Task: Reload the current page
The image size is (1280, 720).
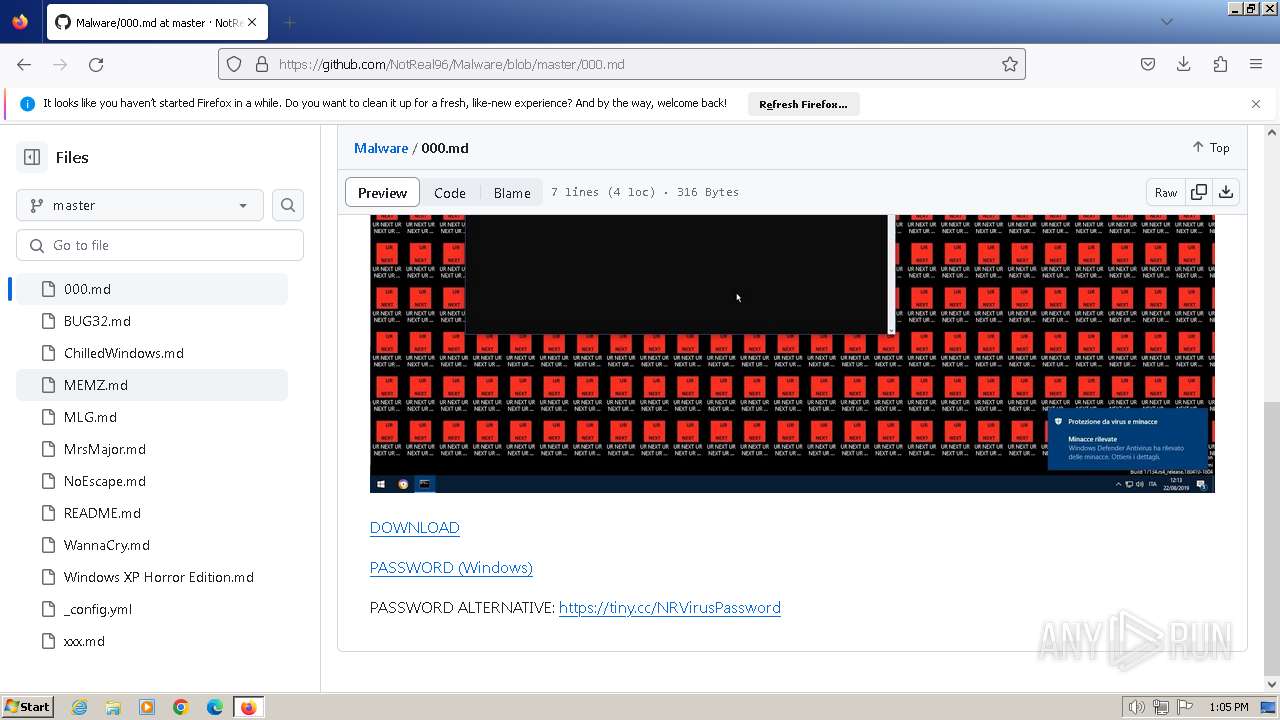Action: 96,64
